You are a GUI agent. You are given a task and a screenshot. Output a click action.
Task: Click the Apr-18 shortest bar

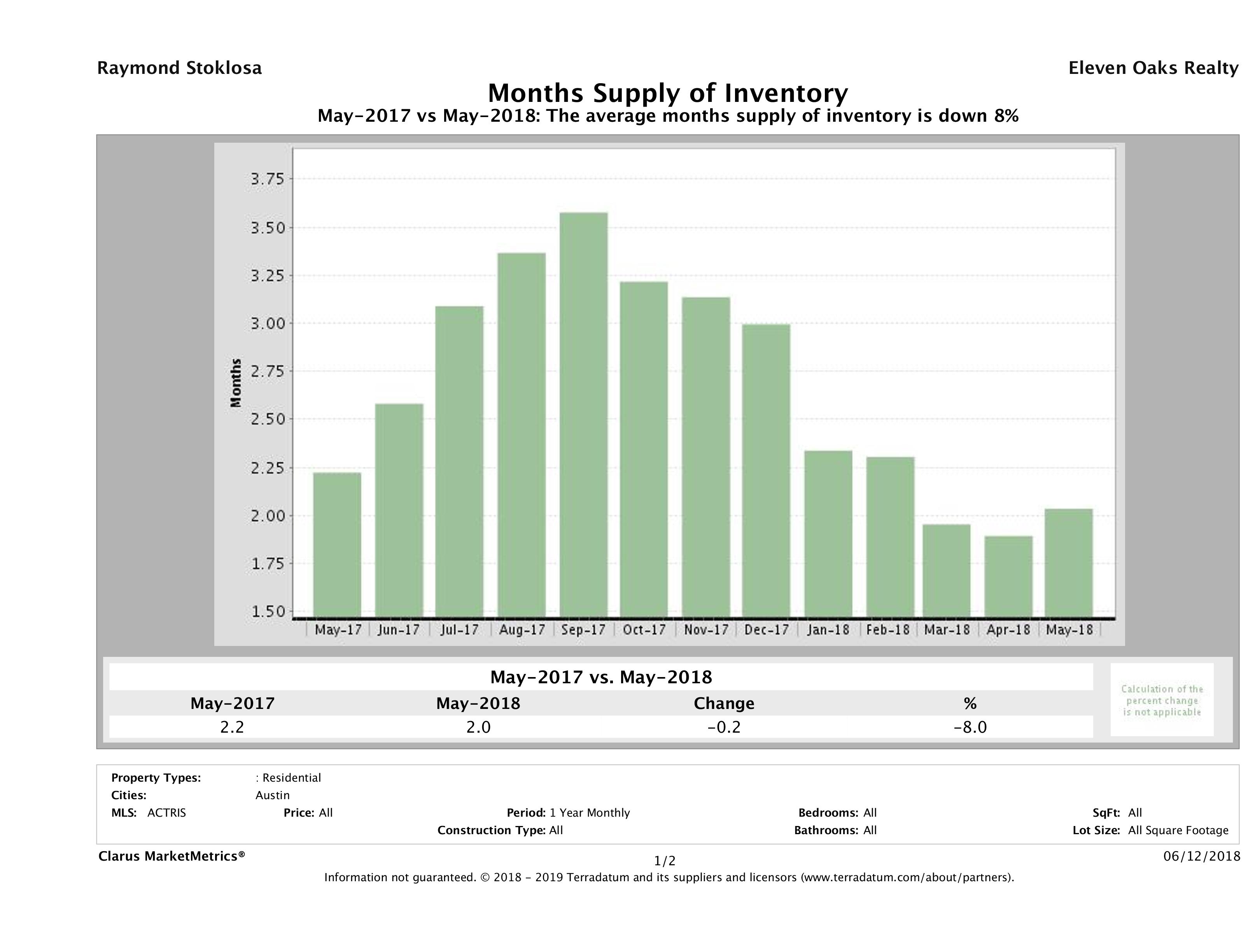tap(1008, 576)
